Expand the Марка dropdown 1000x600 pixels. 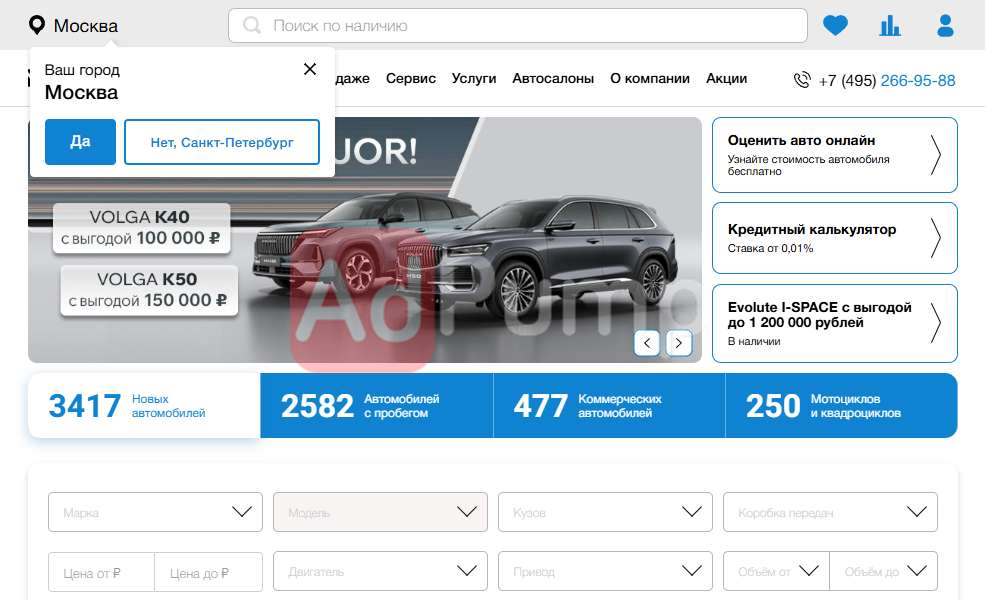155,512
